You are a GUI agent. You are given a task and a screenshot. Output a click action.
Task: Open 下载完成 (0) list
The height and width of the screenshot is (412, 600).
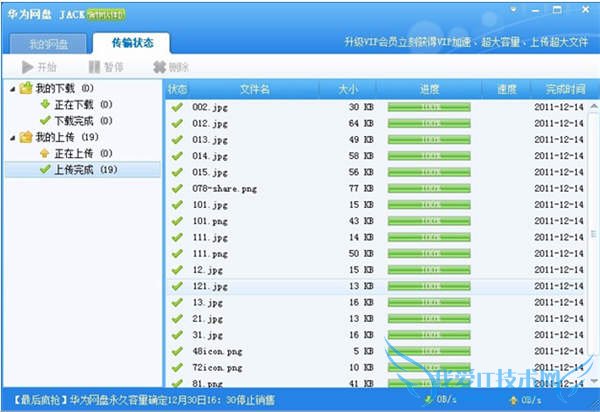(83, 121)
